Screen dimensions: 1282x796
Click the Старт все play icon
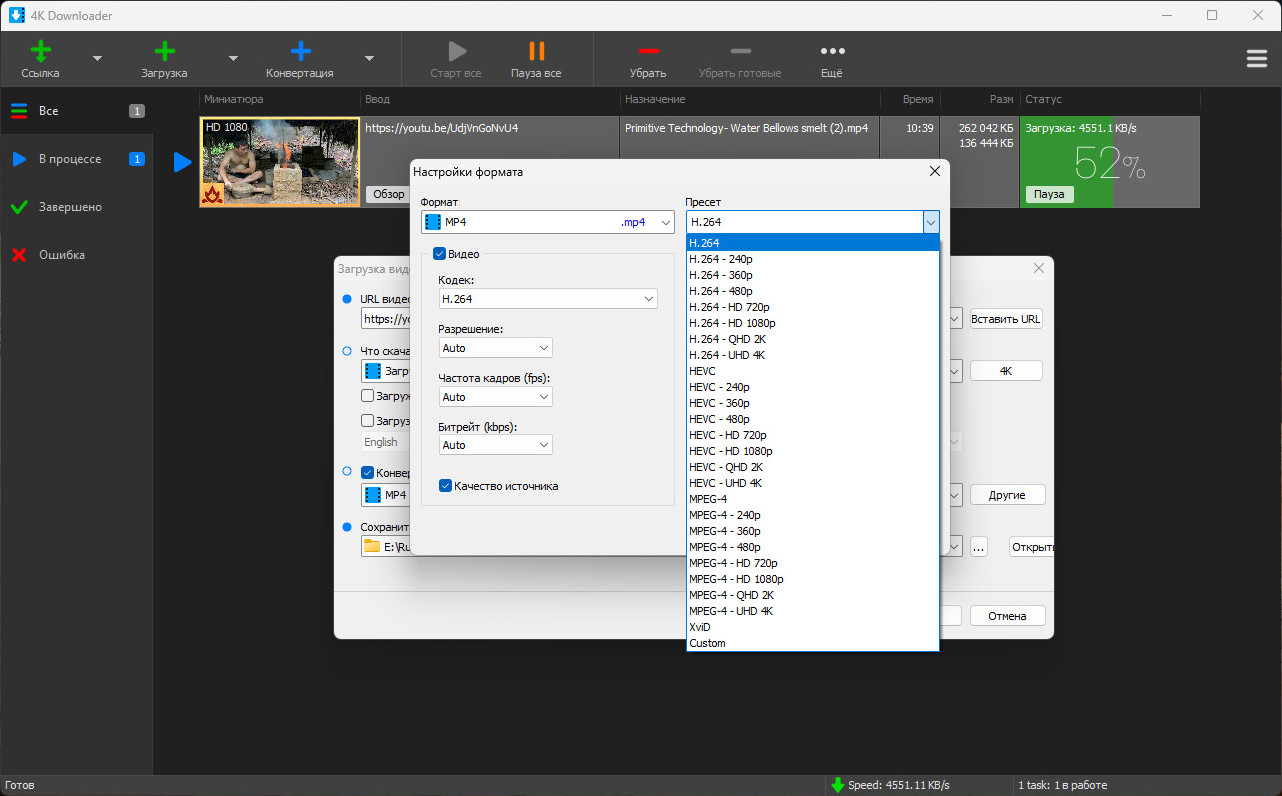tap(456, 52)
